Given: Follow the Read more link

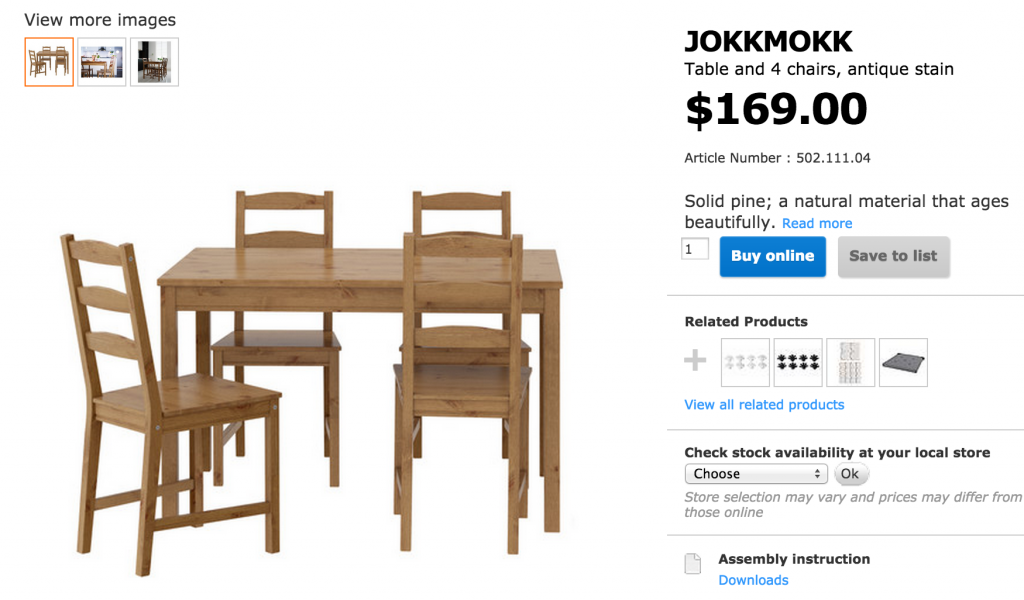Looking at the screenshot, I should click(817, 224).
